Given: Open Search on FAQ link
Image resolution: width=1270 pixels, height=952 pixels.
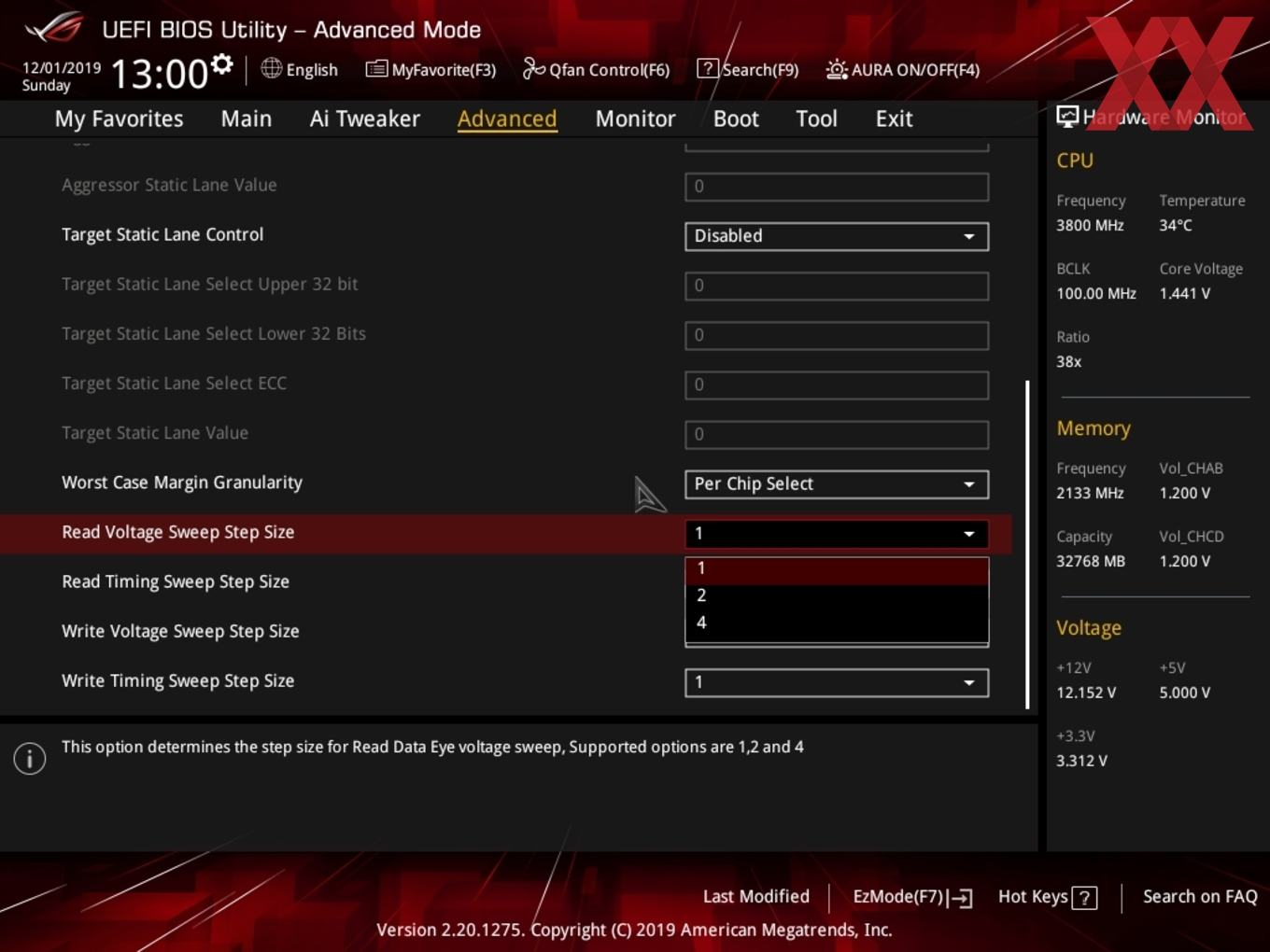Looking at the screenshot, I should coord(1200,896).
